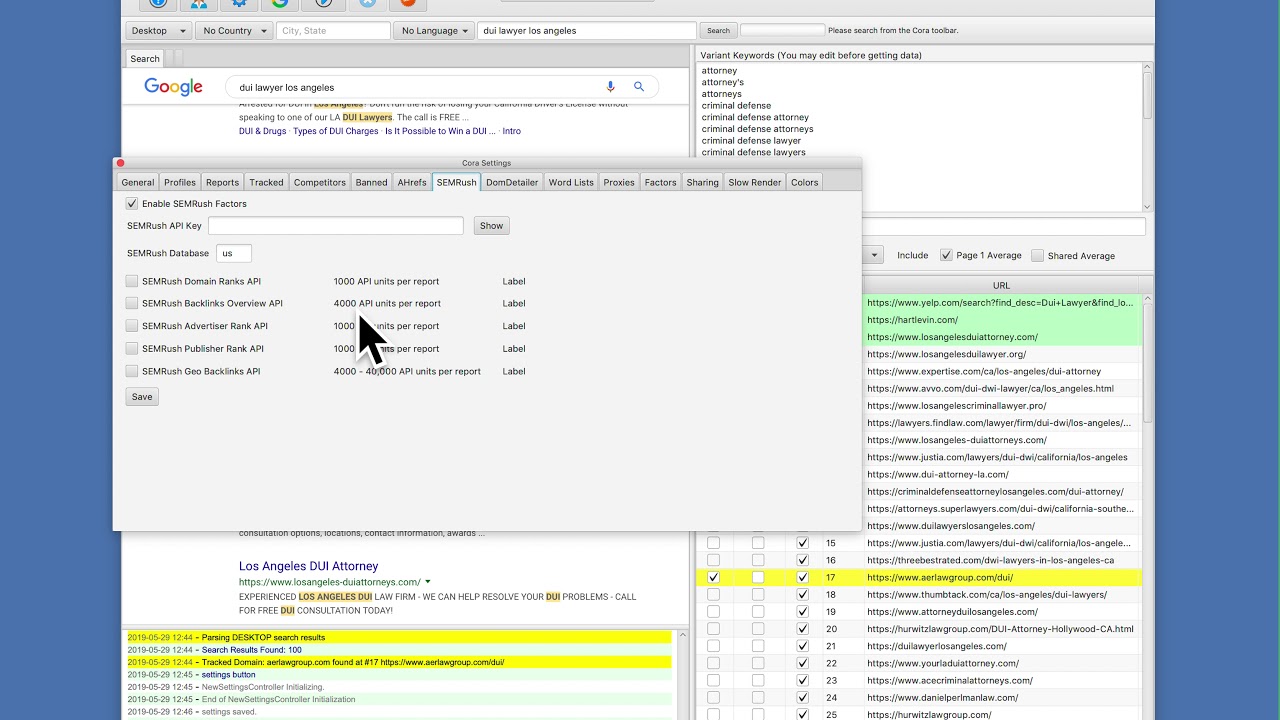Viewport: 1280px width, 720px height.
Task: Click Show button beside API Key
Action: pos(491,226)
